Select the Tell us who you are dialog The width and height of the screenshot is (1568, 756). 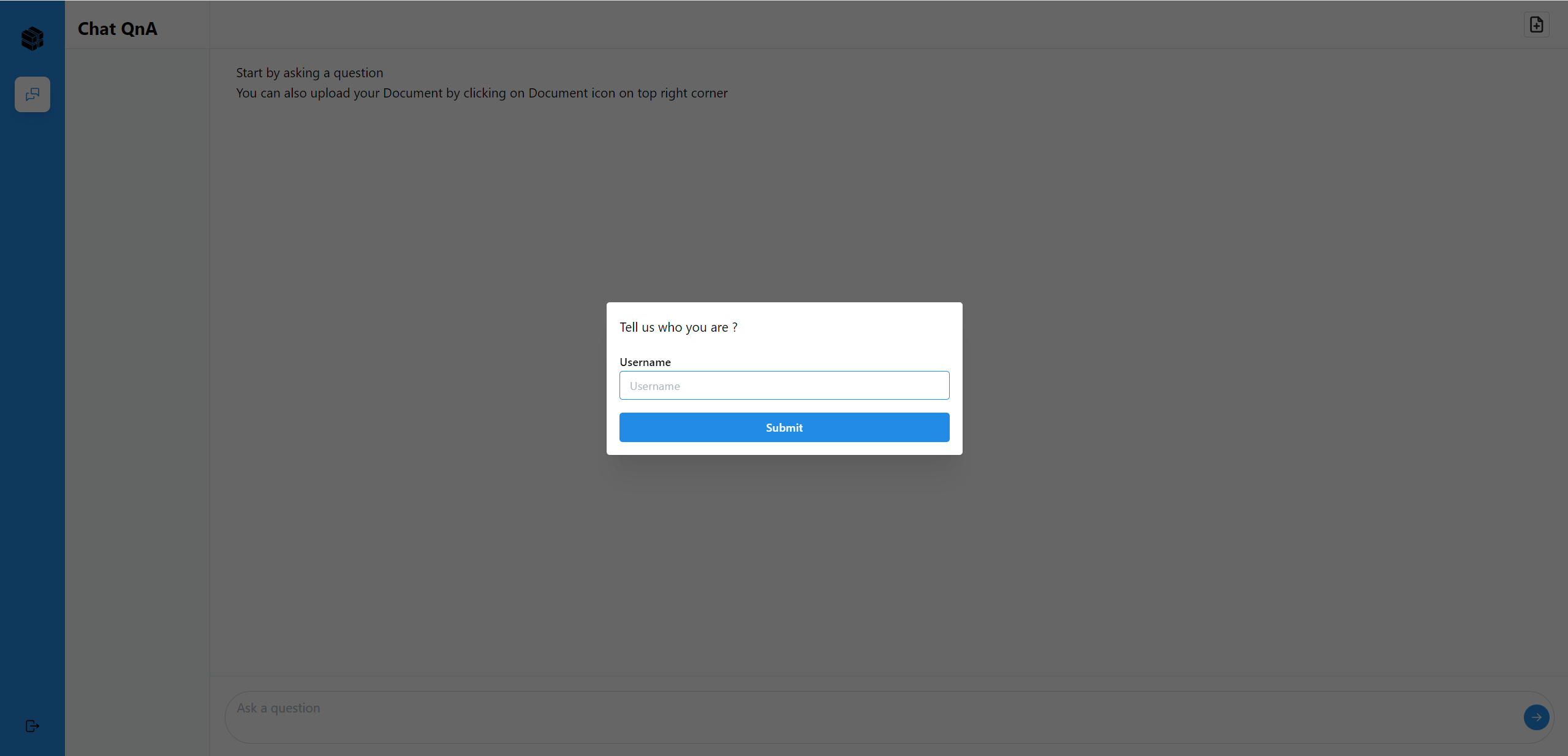[678, 327]
